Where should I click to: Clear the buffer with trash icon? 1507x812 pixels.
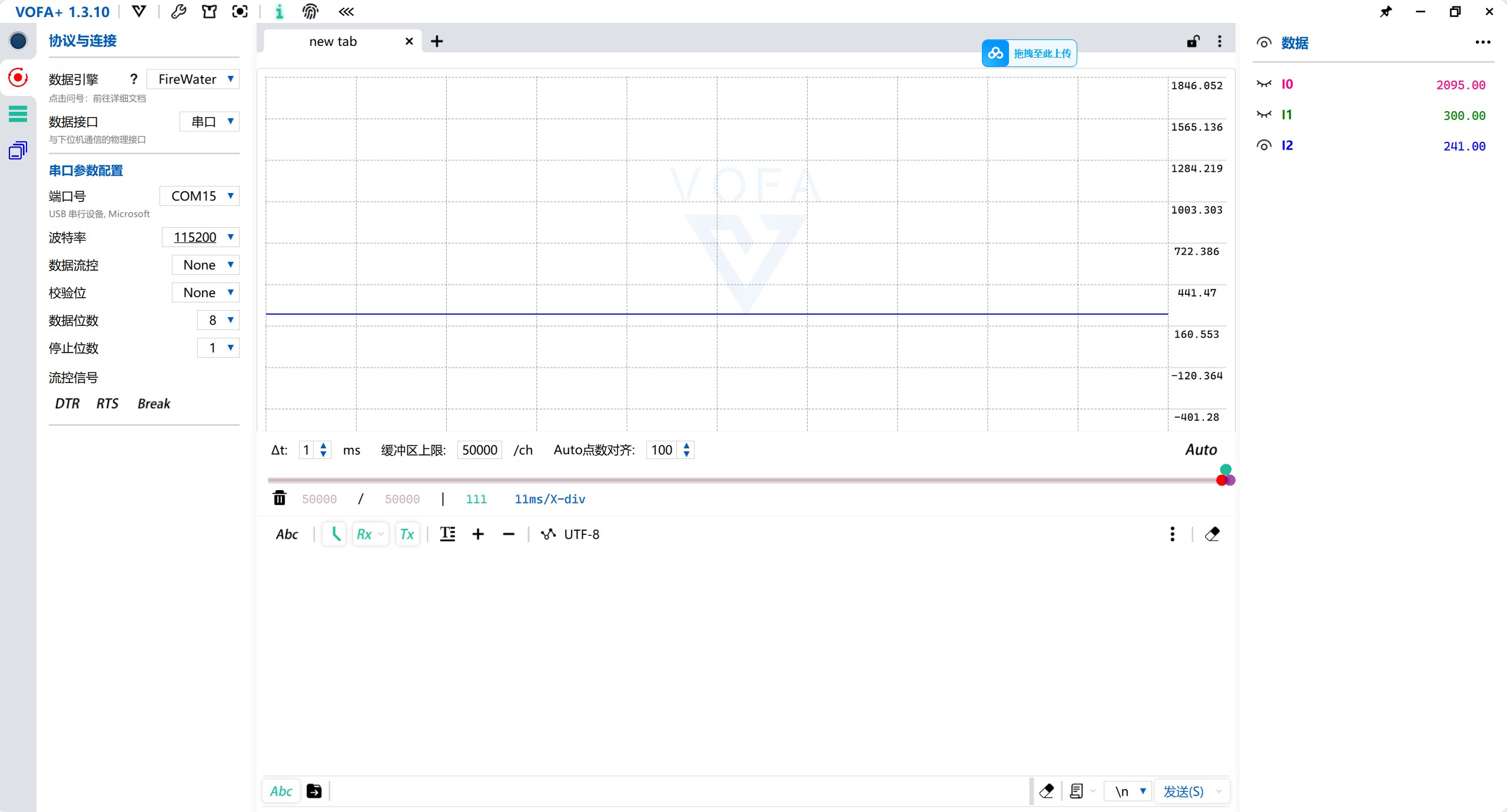click(x=280, y=498)
